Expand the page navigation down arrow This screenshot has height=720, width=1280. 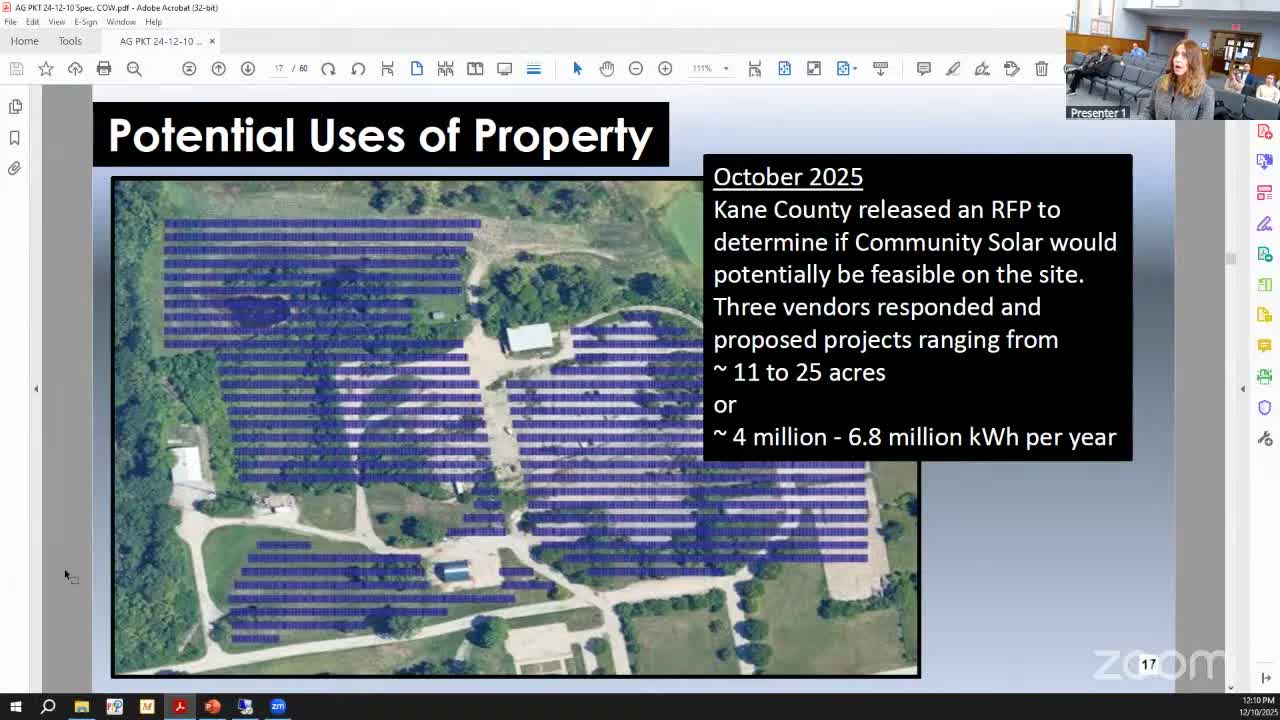(x=248, y=68)
